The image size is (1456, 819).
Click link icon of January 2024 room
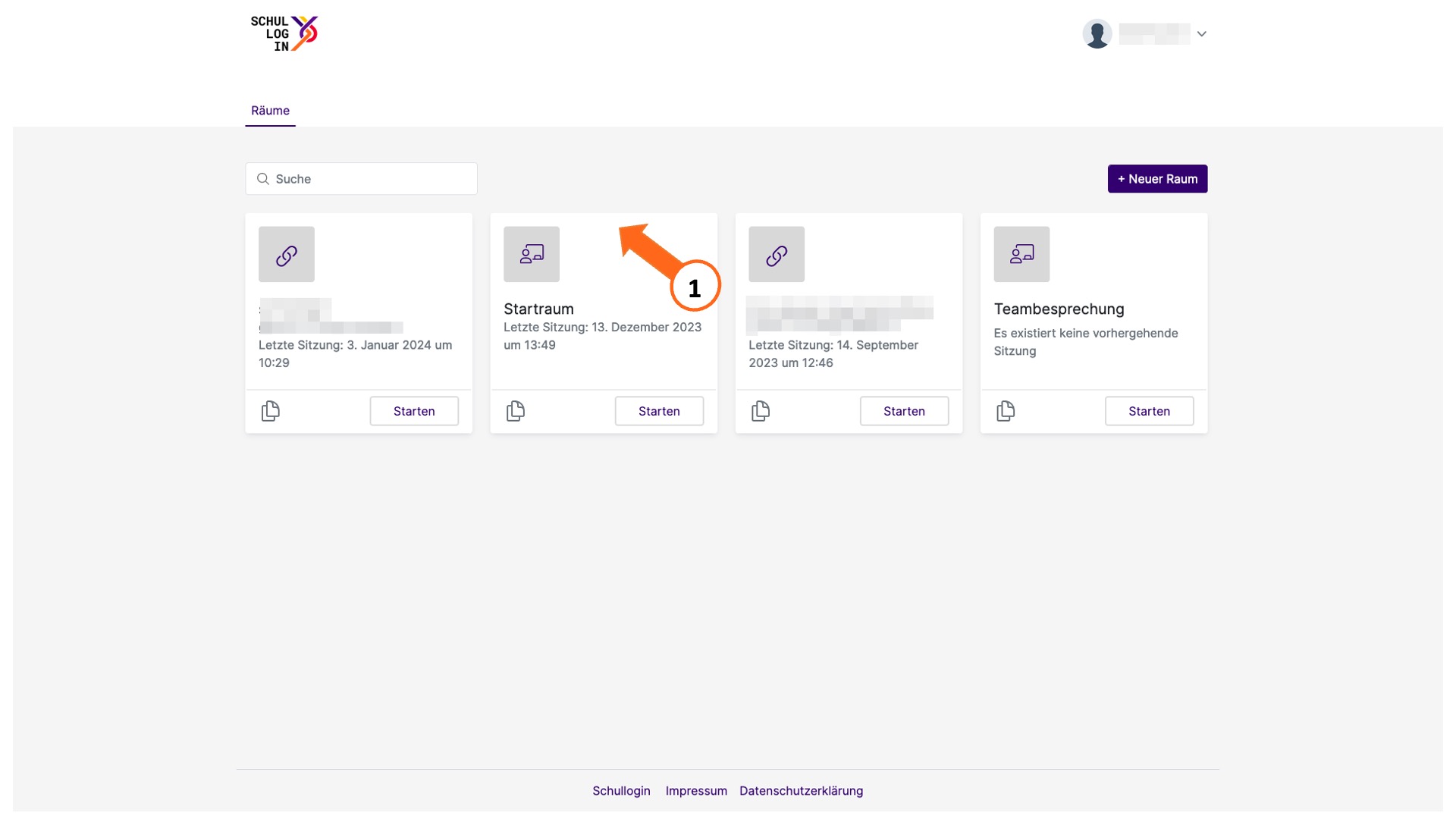(287, 255)
